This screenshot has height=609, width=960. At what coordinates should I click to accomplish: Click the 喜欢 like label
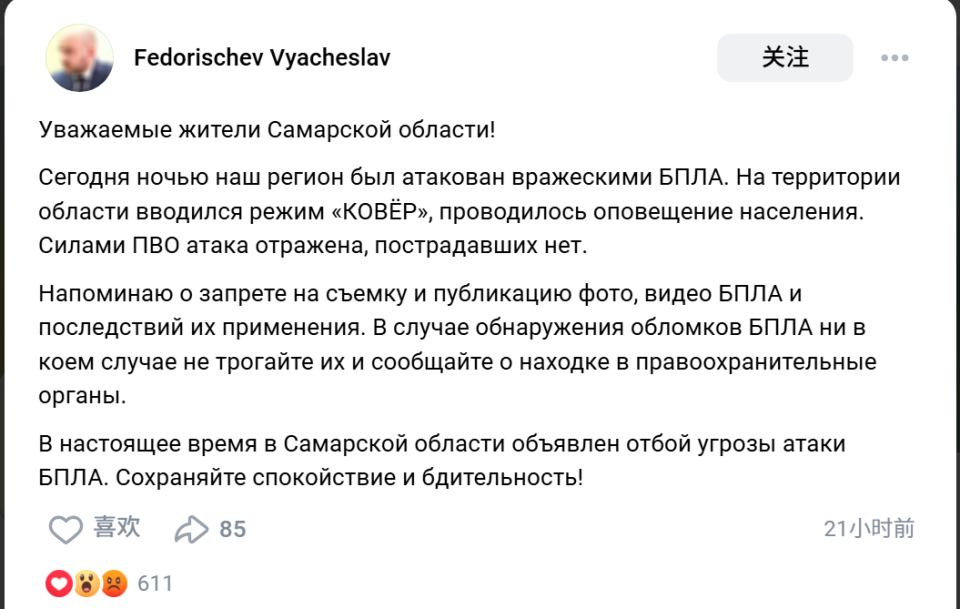(x=117, y=528)
